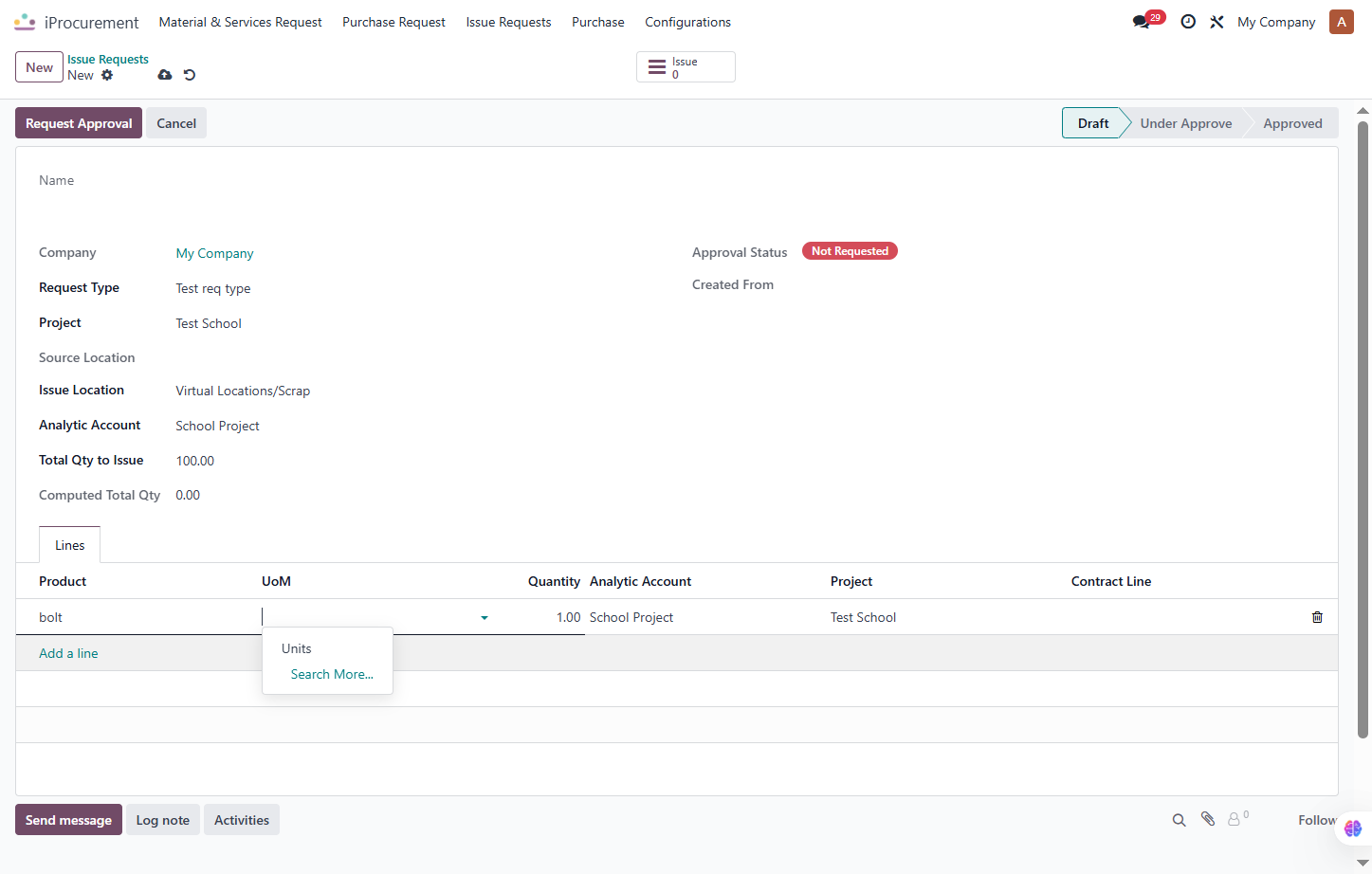Go to Issue Requests breadcrumb link
Screen dimensions: 1372x874
pyautogui.click(x=108, y=59)
